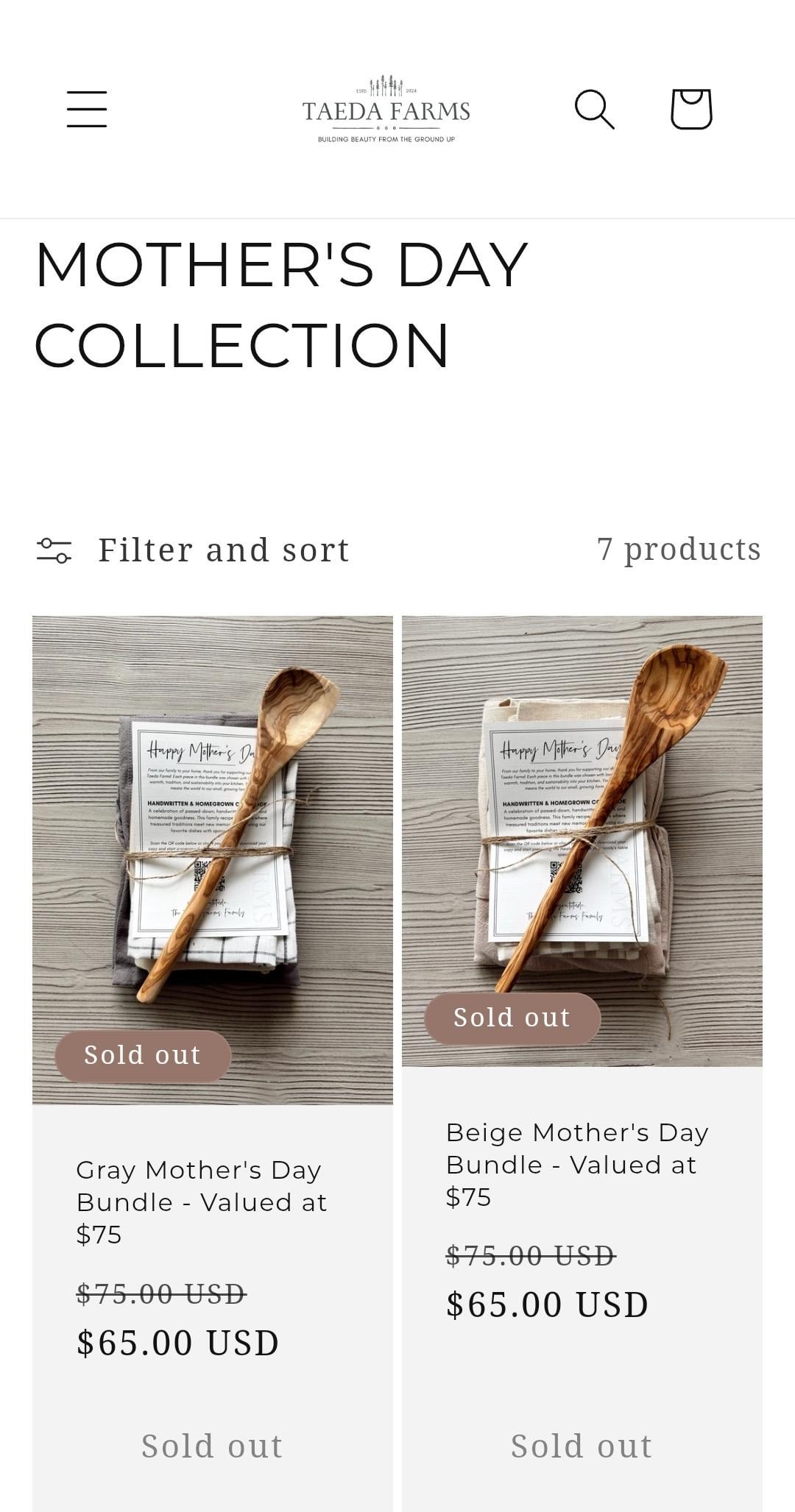Open Gray Mother's Day Bundle title link

coord(201,1202)
